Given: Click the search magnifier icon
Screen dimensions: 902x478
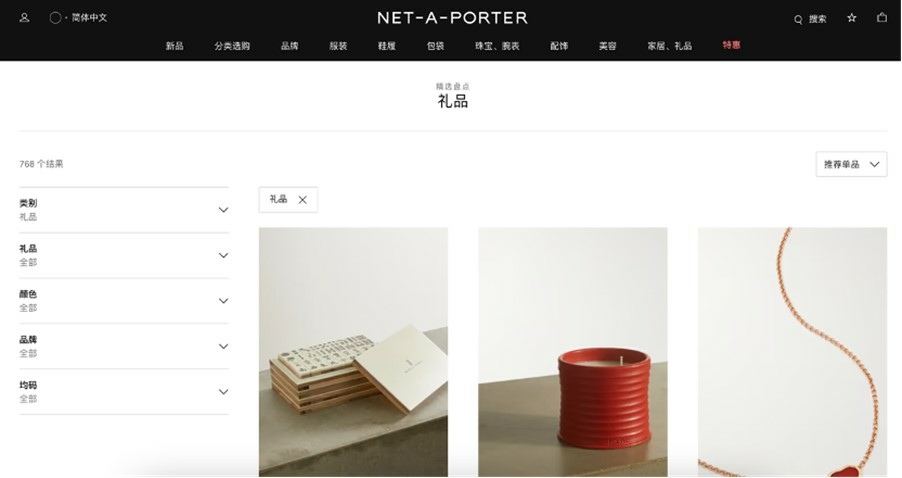Looking at the screenshot, I should tap(798, 20).
